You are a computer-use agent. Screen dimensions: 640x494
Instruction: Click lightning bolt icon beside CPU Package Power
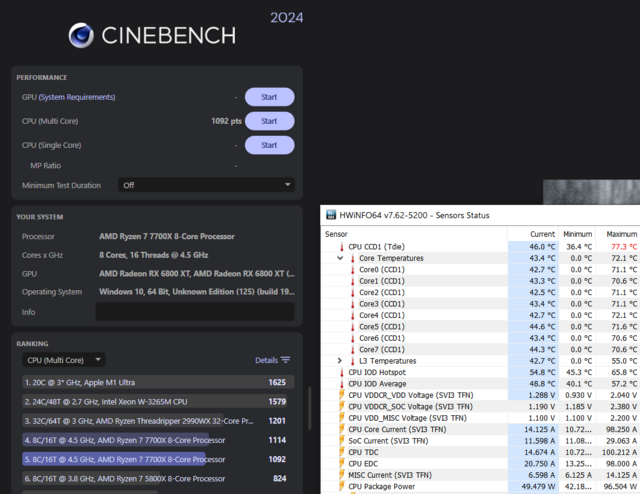341,486
